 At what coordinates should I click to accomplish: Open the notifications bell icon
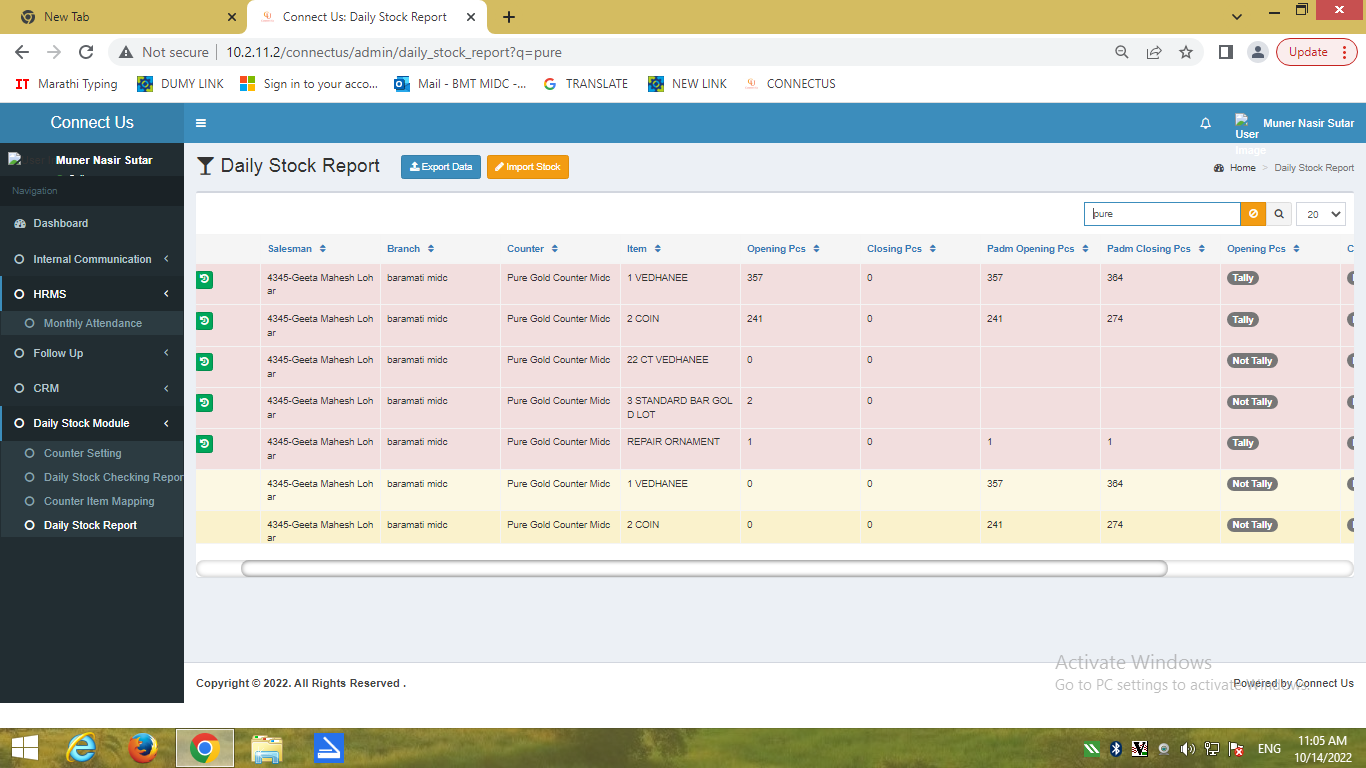tap(1205, 123)
